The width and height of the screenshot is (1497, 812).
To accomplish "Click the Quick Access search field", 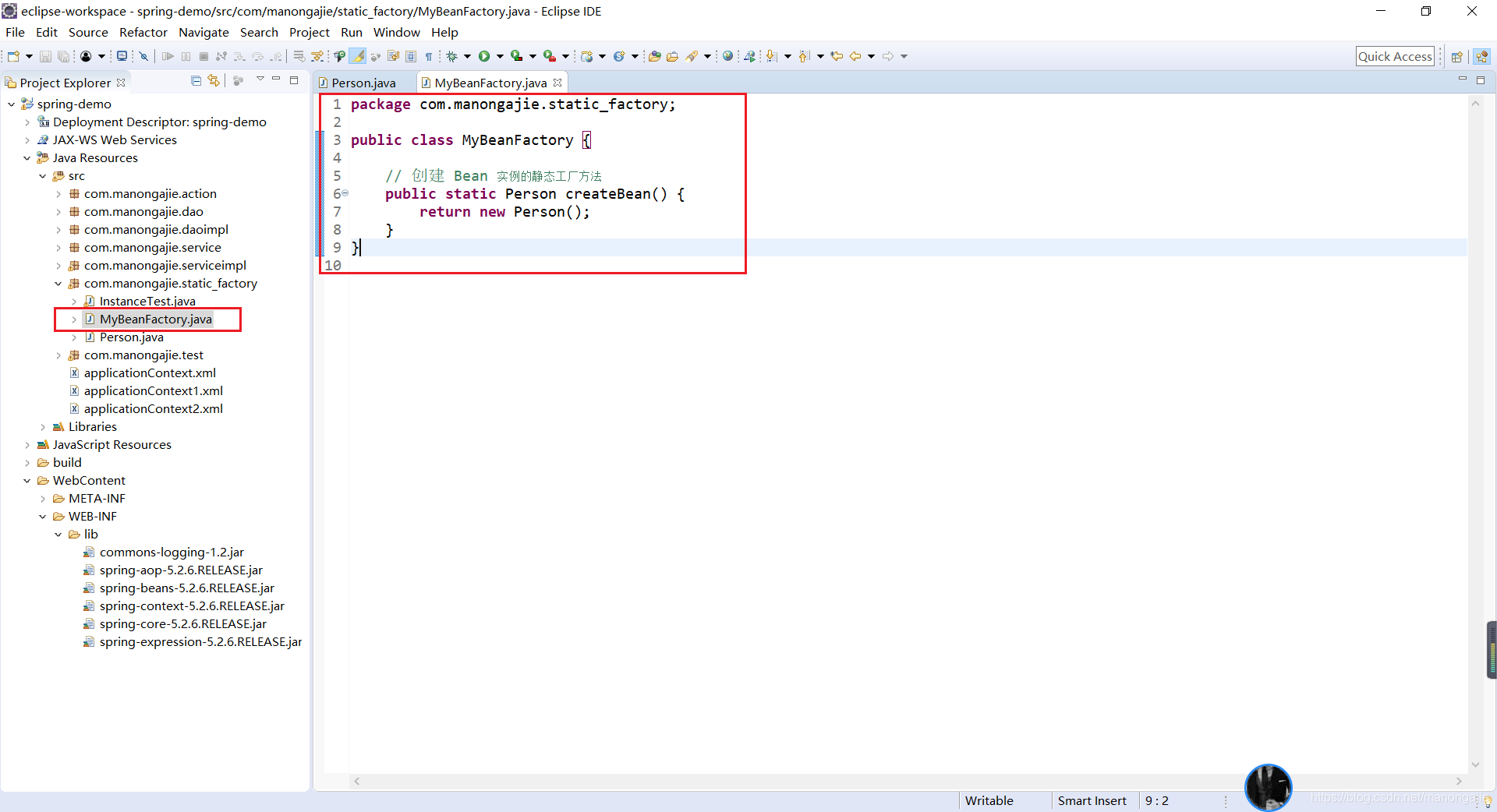I will point(1395,56).
